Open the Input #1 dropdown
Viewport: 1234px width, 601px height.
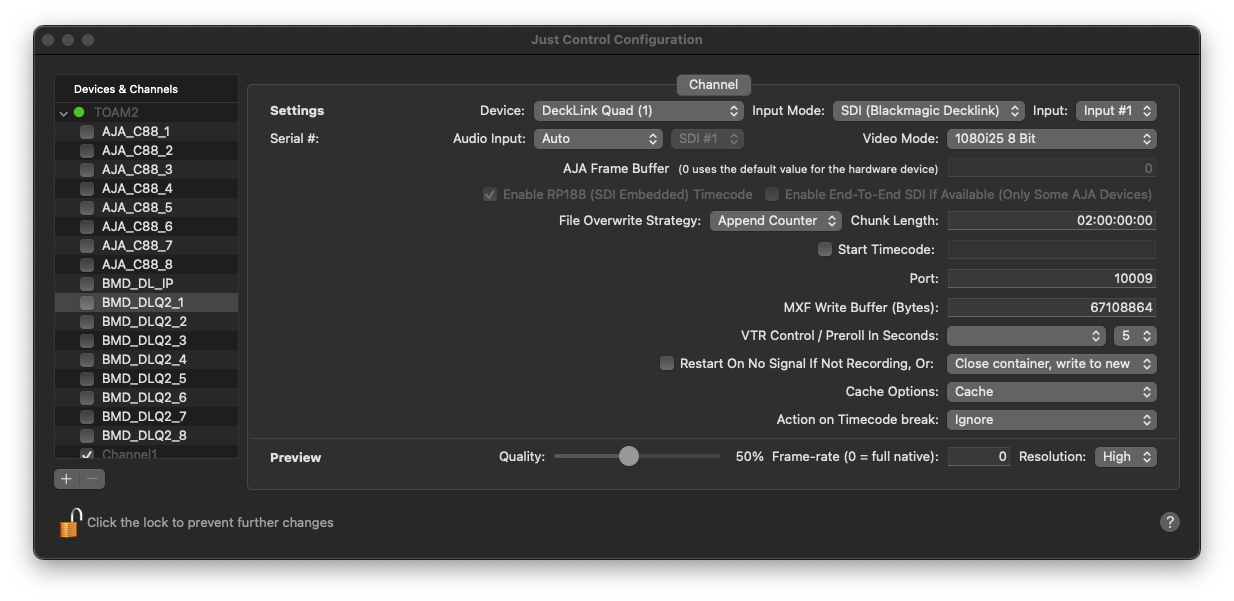coord(1116,111)
